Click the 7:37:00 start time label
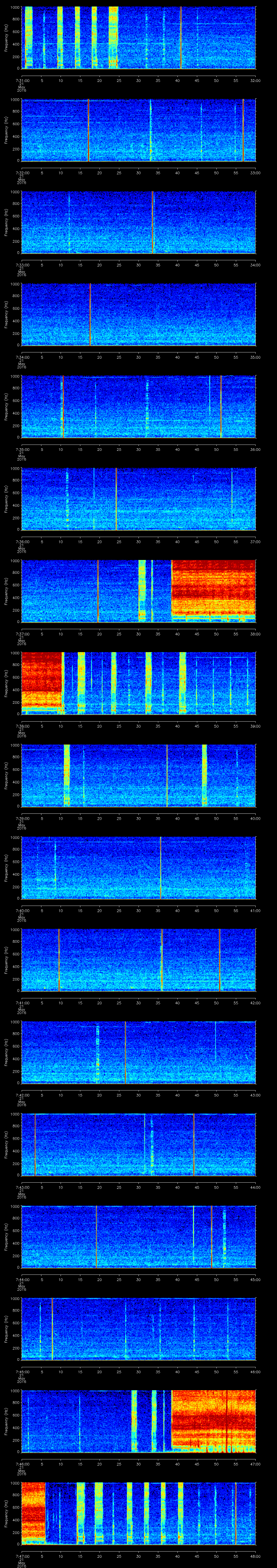The height and width of the screenshot is (1568, 277). click(22, 634)
